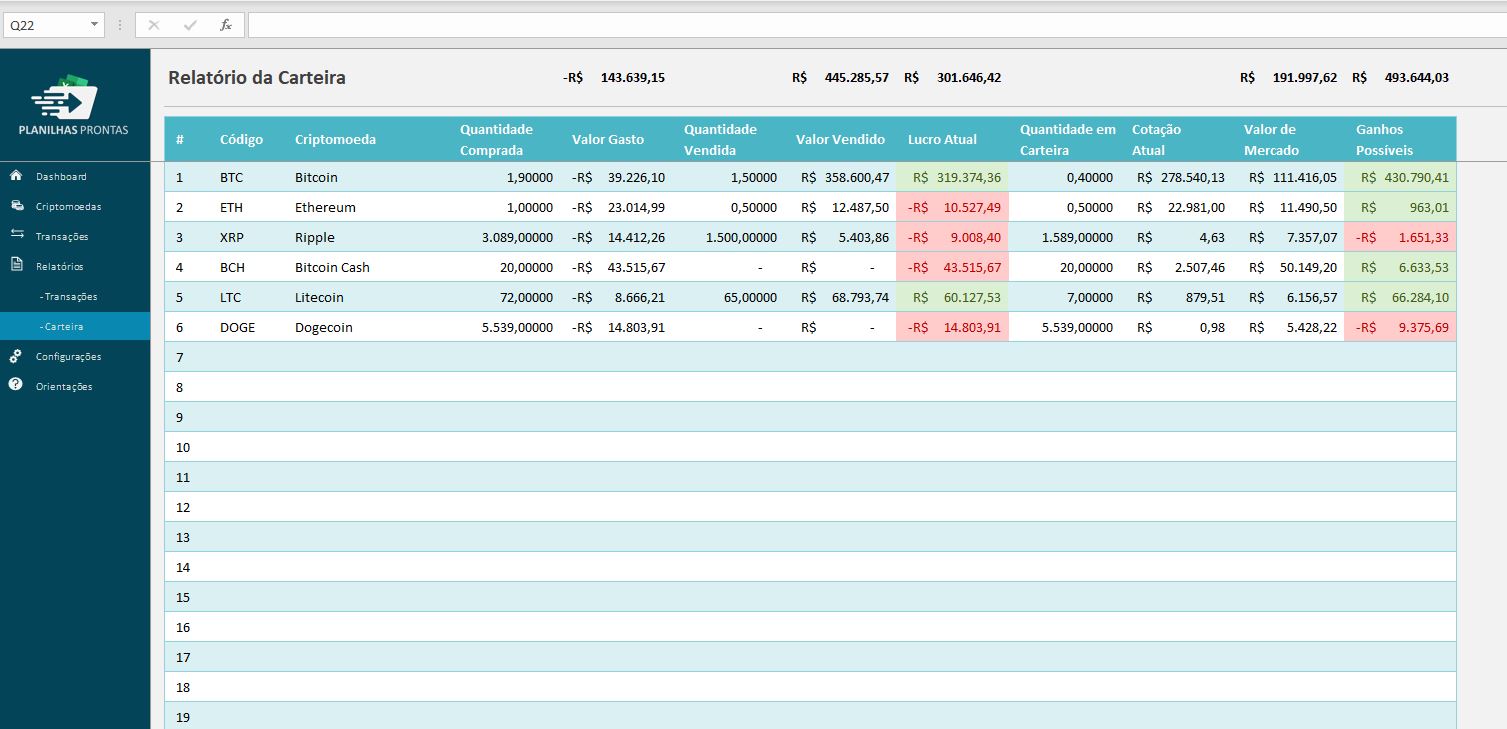Click the Cancel X icon beside the formula bar
The image size is (1507, 729).
pyautogui.click(x=155, y=24)
